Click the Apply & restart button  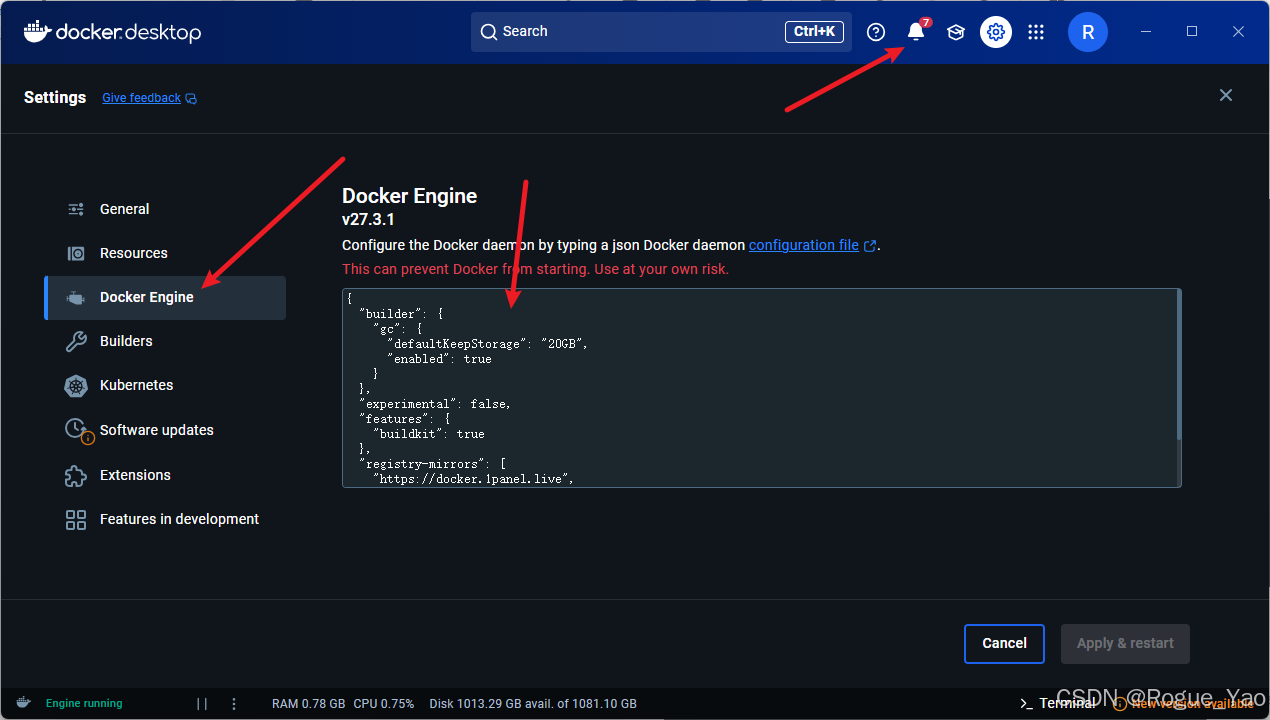pyautogui.click(x=1125, y=643)
